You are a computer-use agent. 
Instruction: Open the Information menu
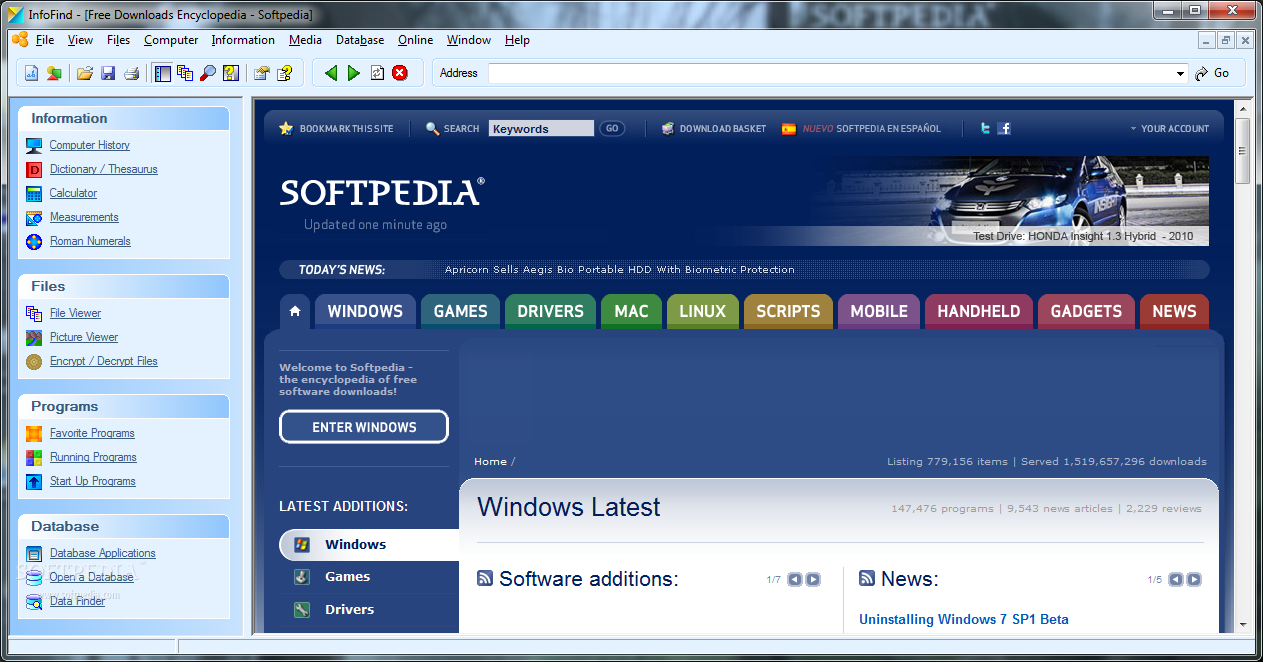click(x=243, y=40)
